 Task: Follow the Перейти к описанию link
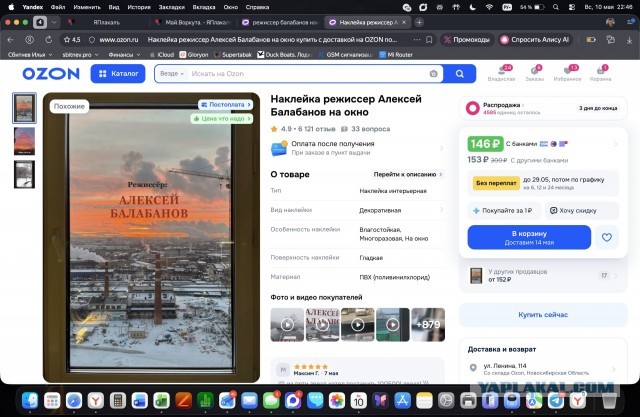click(408, 174)
